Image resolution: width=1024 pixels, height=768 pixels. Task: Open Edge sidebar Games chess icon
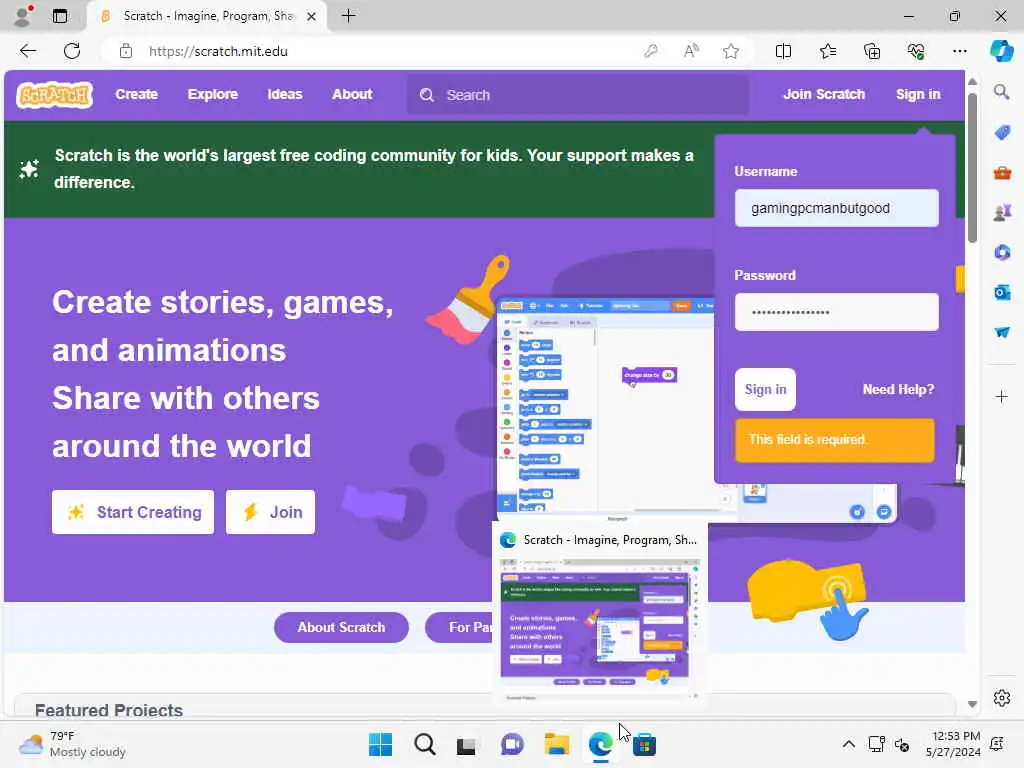(1001, 212)
